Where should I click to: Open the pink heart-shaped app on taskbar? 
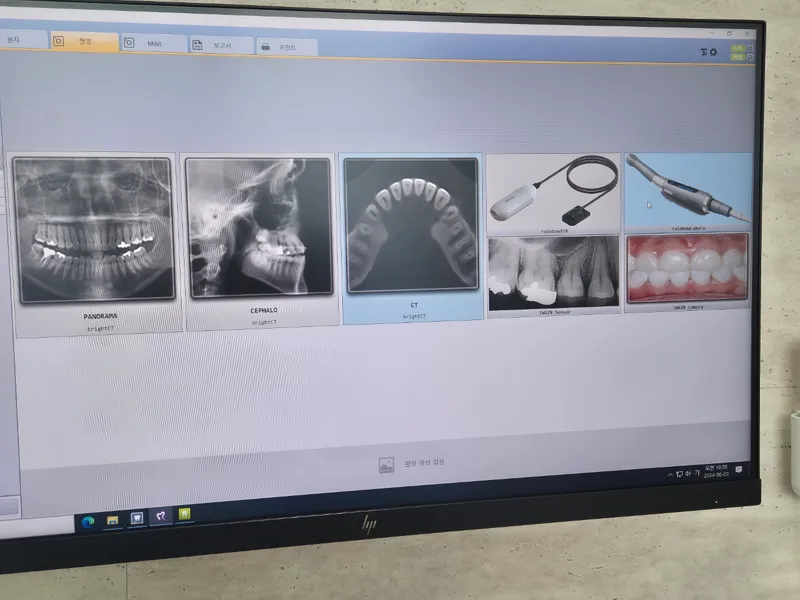click(161, 516)
